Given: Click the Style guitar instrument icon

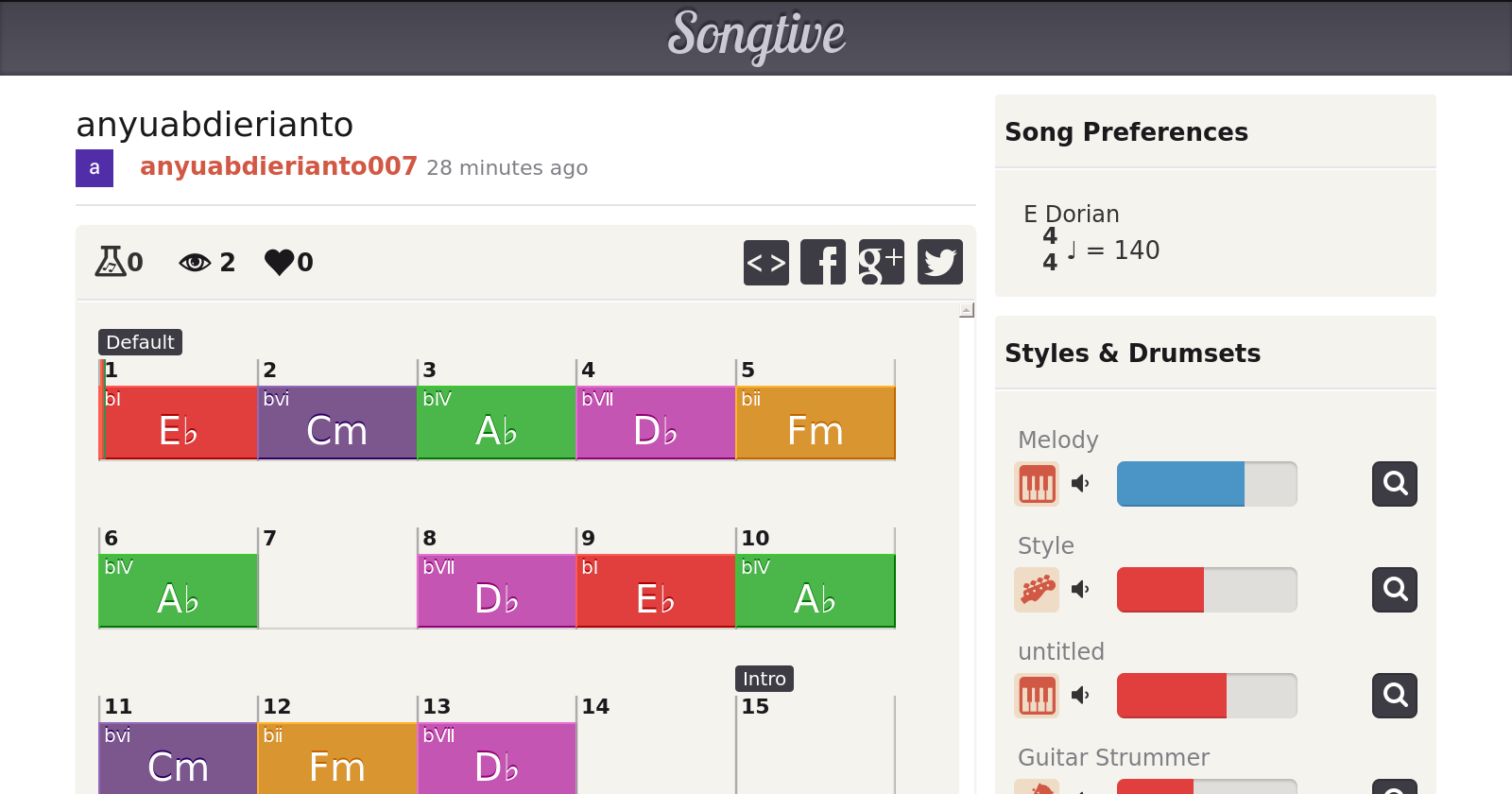Looking at the screenshot, I should [x=1037, y=590].
